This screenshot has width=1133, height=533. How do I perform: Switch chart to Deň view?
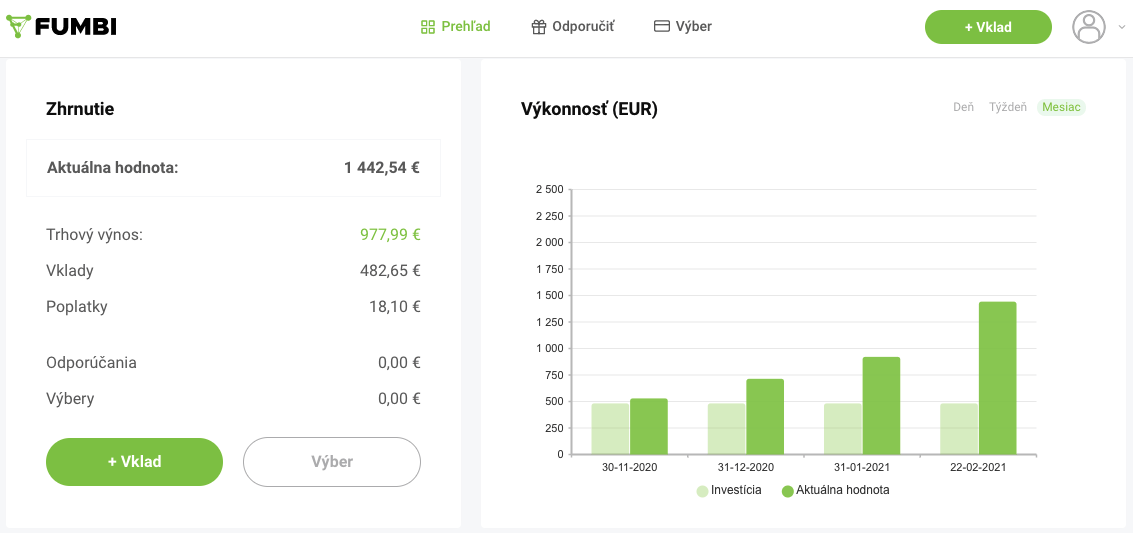coord(963,107)
